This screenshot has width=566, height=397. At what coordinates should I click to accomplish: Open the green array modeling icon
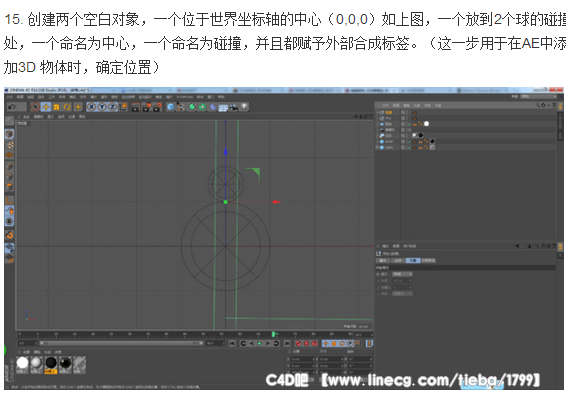(x=202, y=107)
